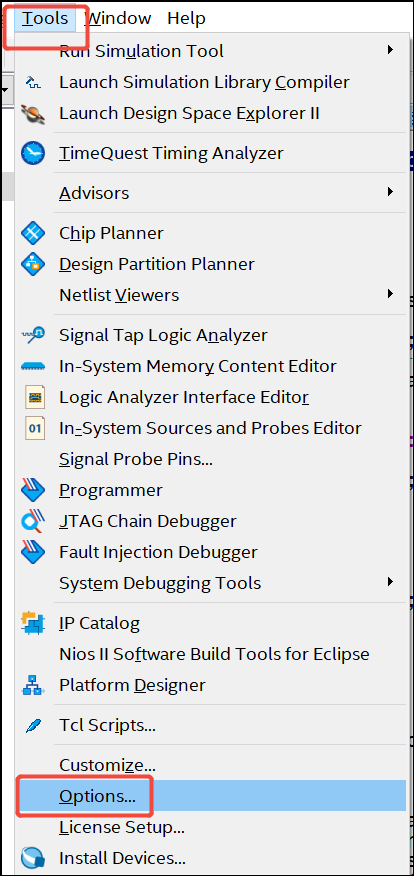Click the Platform Designer icon

(33, 685)
